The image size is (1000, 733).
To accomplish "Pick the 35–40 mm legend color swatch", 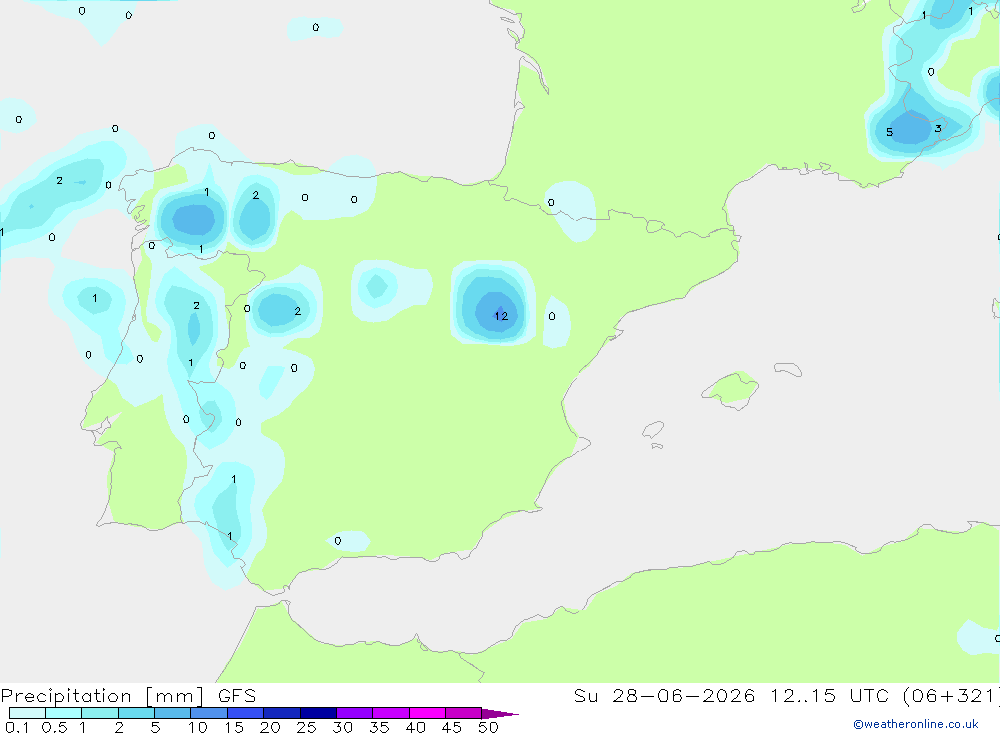I will pyautogui.click(x=390, y=713).
